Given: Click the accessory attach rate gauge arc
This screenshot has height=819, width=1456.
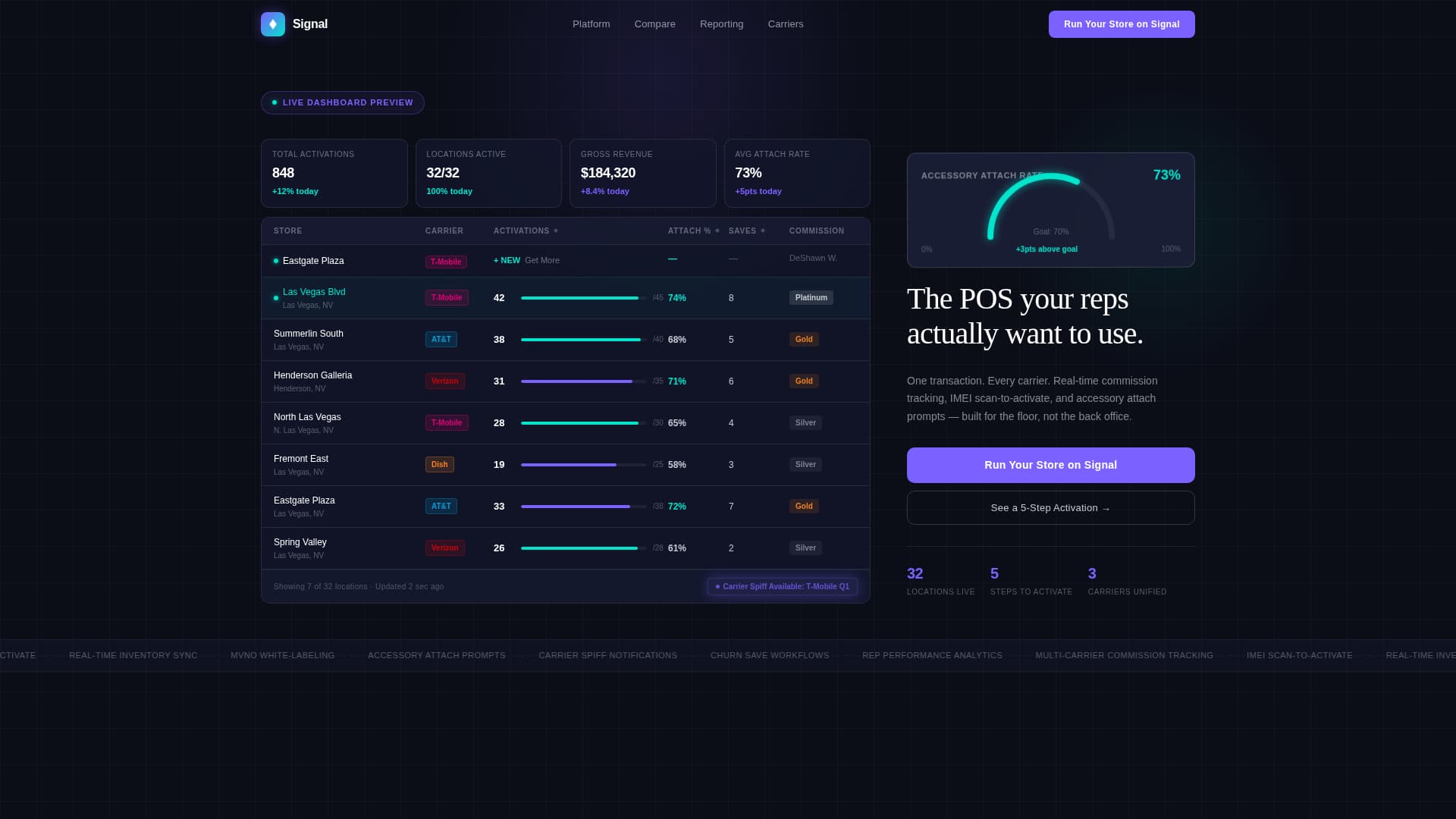Looking at the screenshot, I should [x=1050, y=207].
